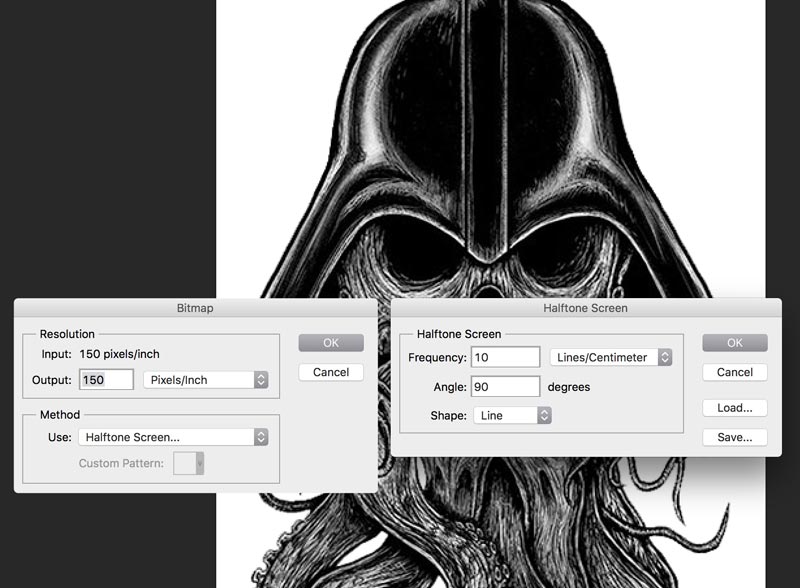Open the Custom Pattern picker
Image resolution: width=800 pixels, height=588 pixels.
188,463
